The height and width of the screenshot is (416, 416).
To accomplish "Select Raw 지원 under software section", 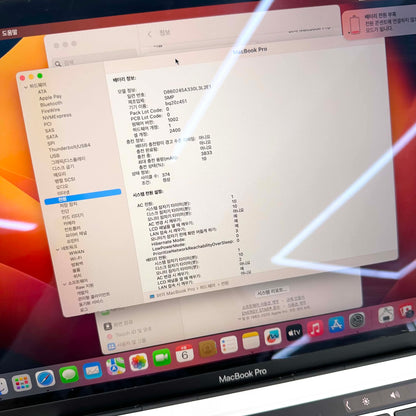I will [84, 287].
